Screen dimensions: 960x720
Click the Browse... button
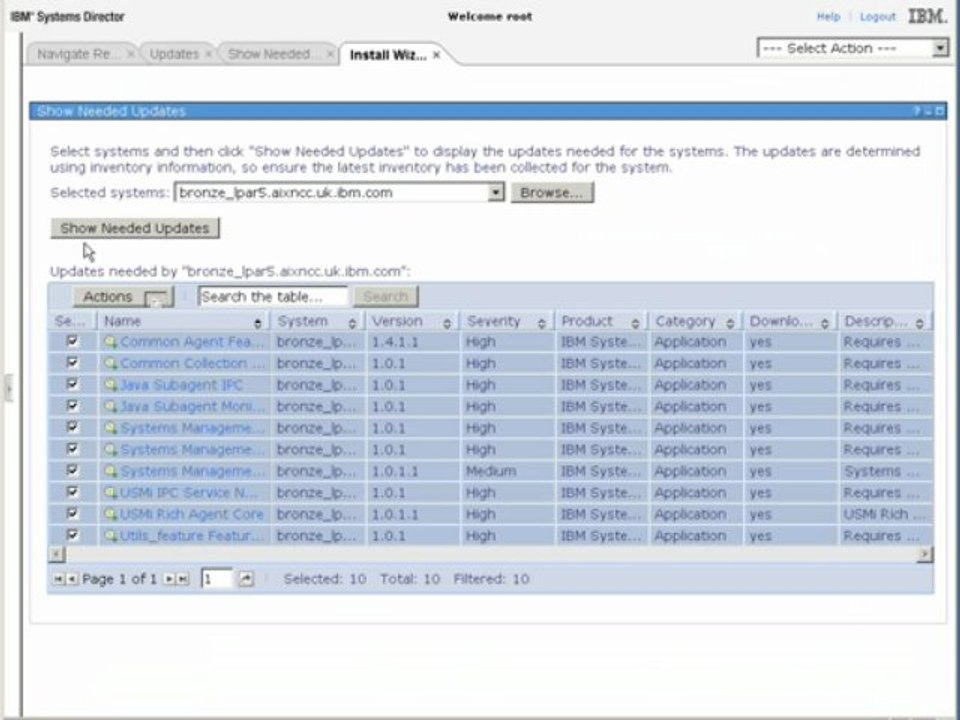[552, 193]
